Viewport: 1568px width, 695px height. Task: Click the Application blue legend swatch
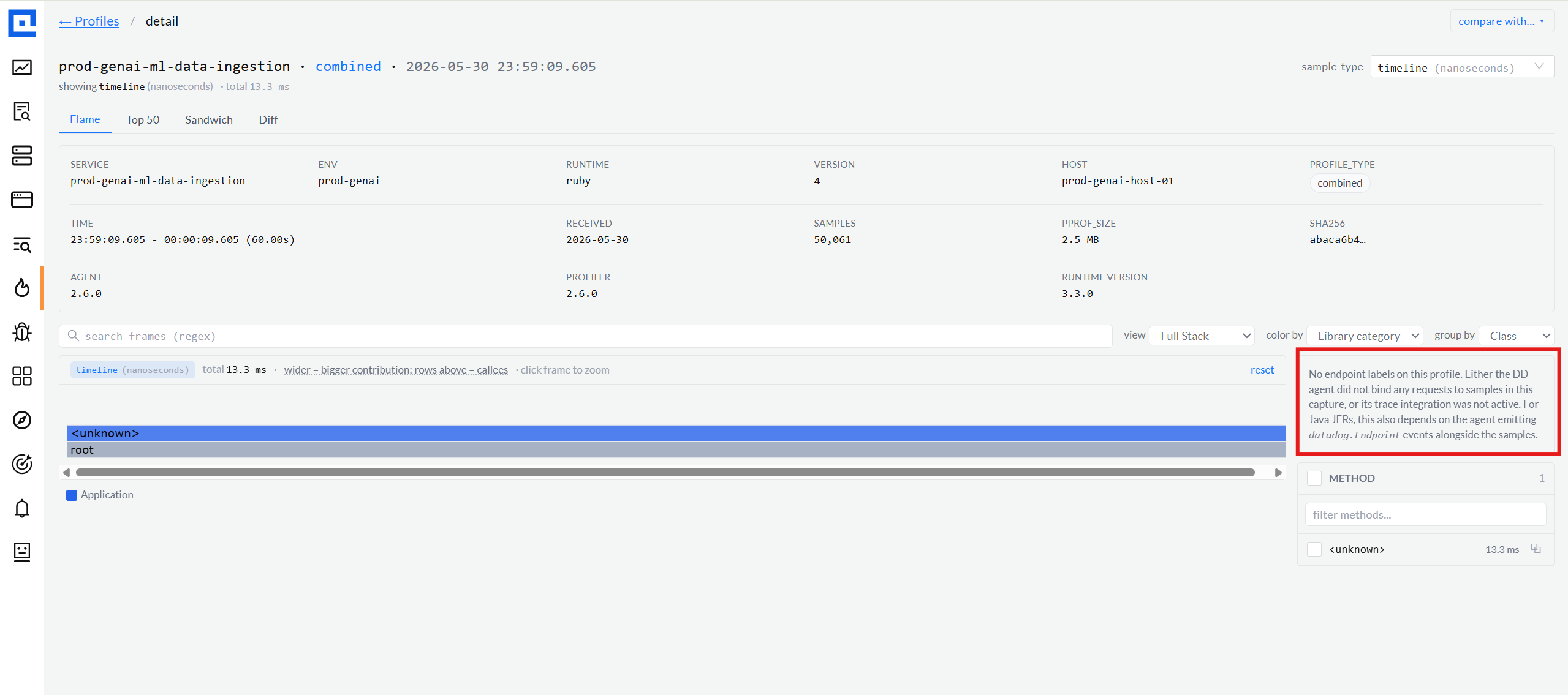(72, 495)
